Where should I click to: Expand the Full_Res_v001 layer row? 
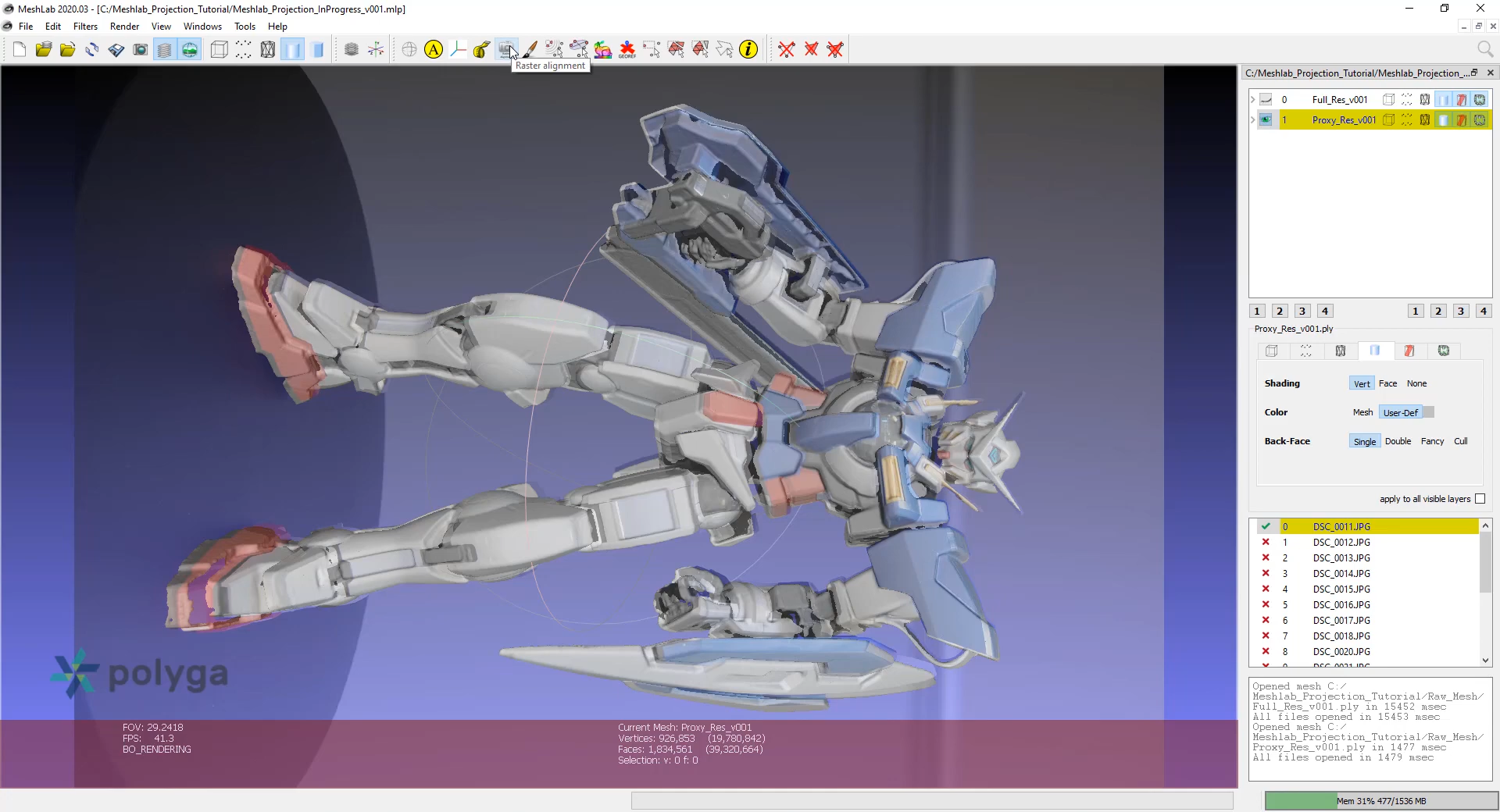1253,100
